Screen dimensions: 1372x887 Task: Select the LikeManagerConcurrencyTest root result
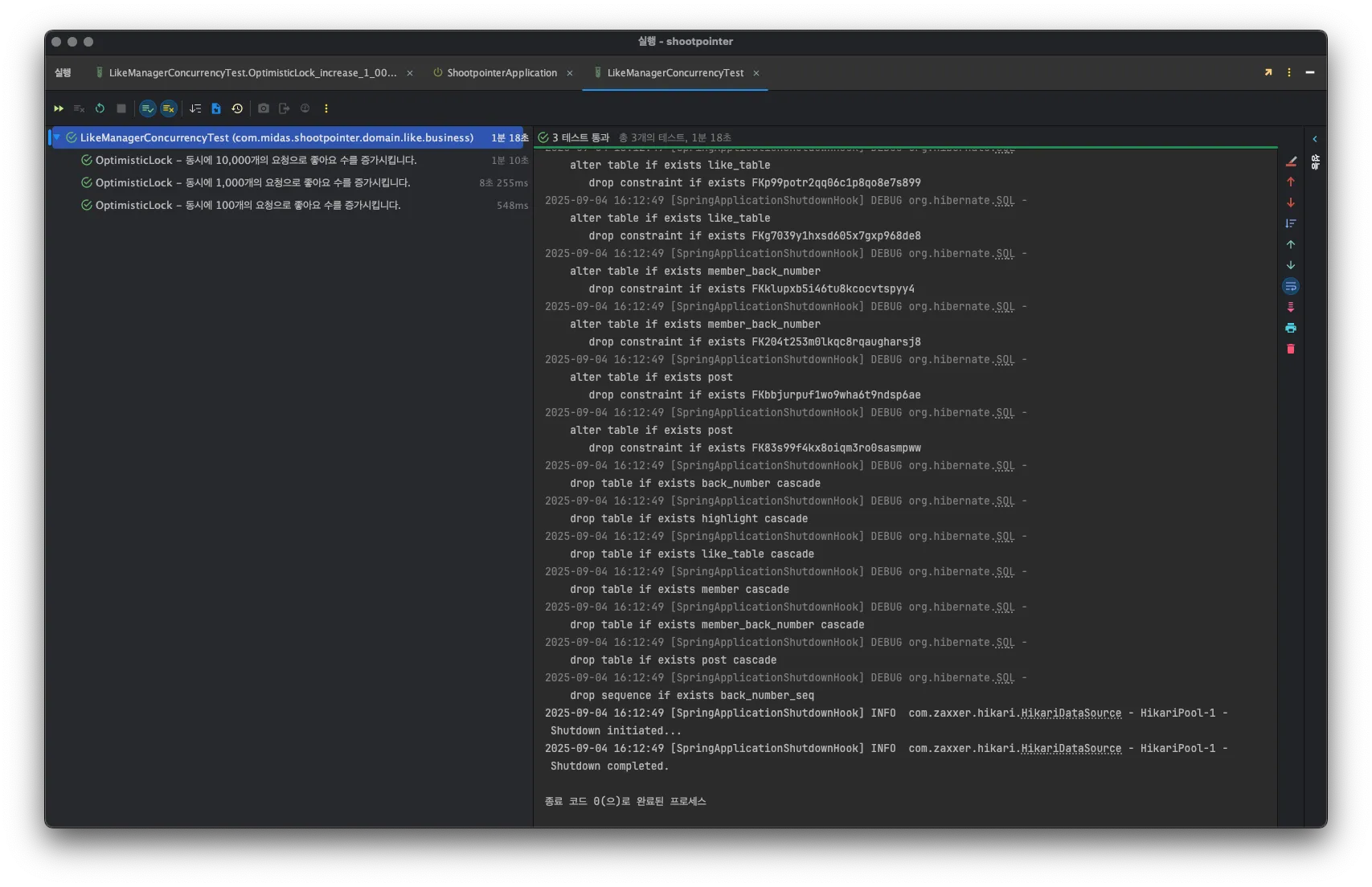[x=288, y=137]
